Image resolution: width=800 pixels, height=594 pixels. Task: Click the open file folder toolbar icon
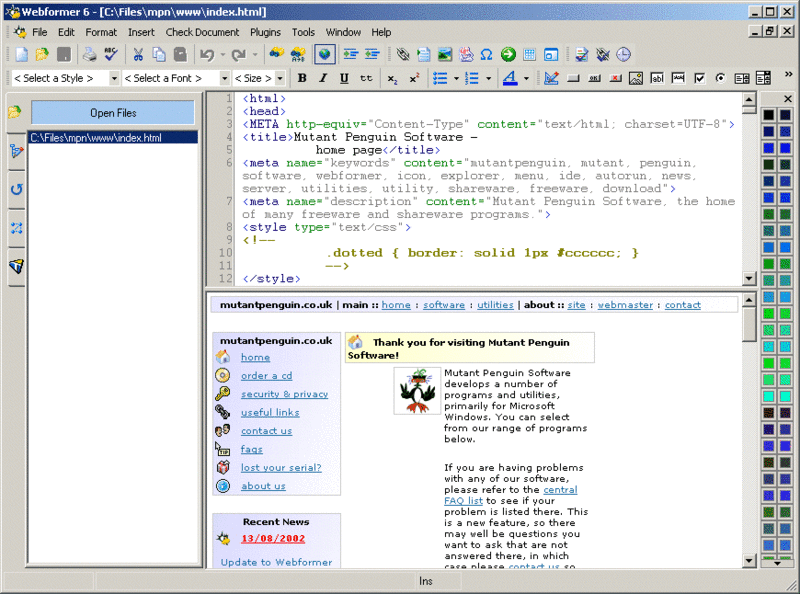(42, 54)
